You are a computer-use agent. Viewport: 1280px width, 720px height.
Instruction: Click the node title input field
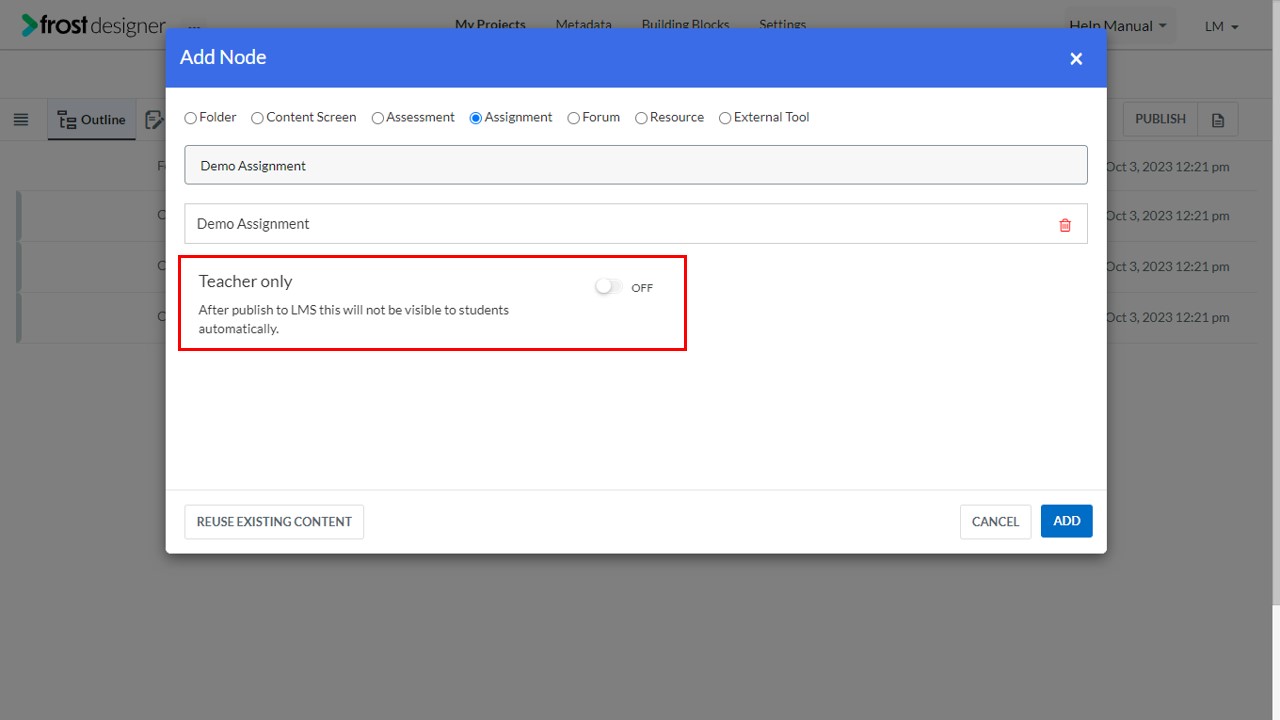coord(636,165)
